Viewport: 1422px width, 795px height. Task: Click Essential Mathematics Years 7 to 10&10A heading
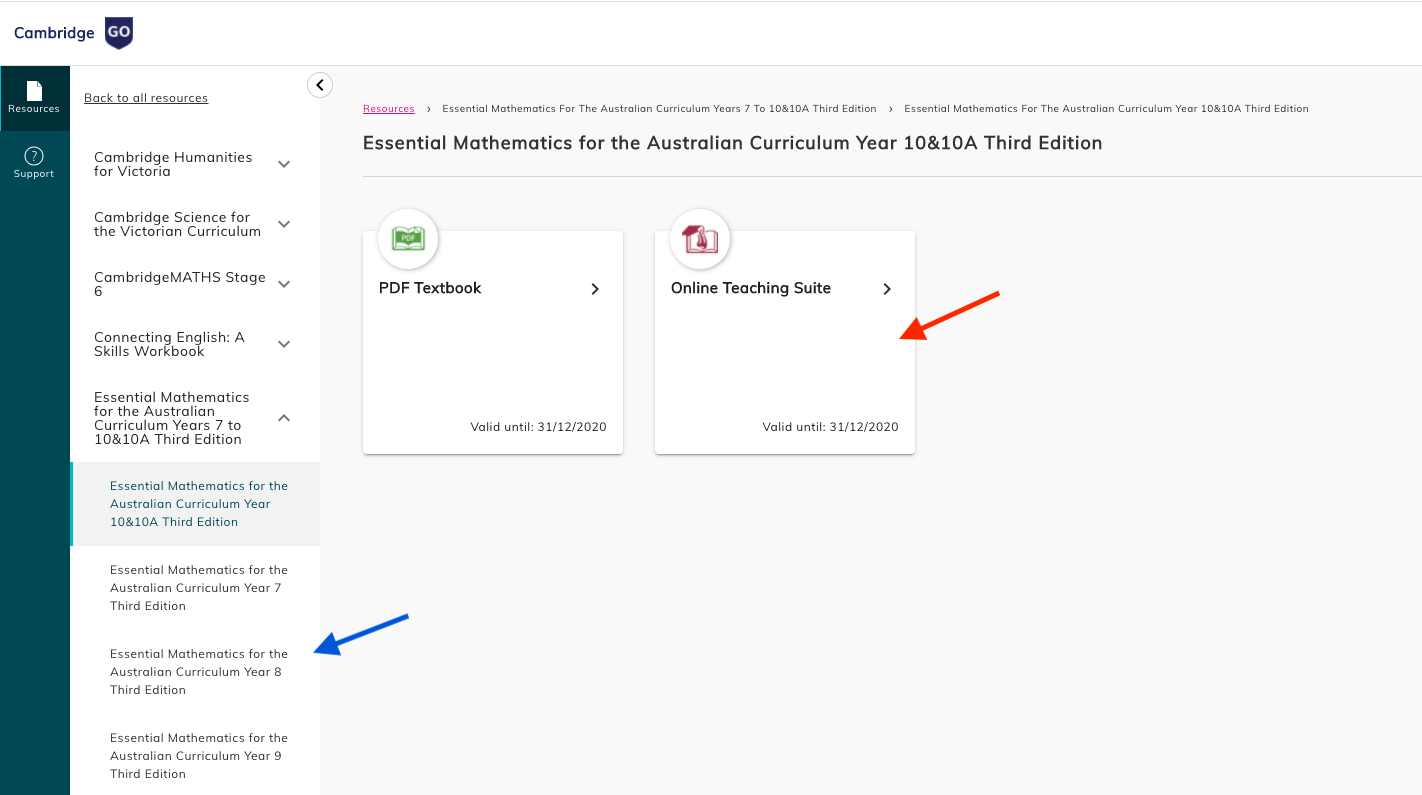[x=172, y=418]
